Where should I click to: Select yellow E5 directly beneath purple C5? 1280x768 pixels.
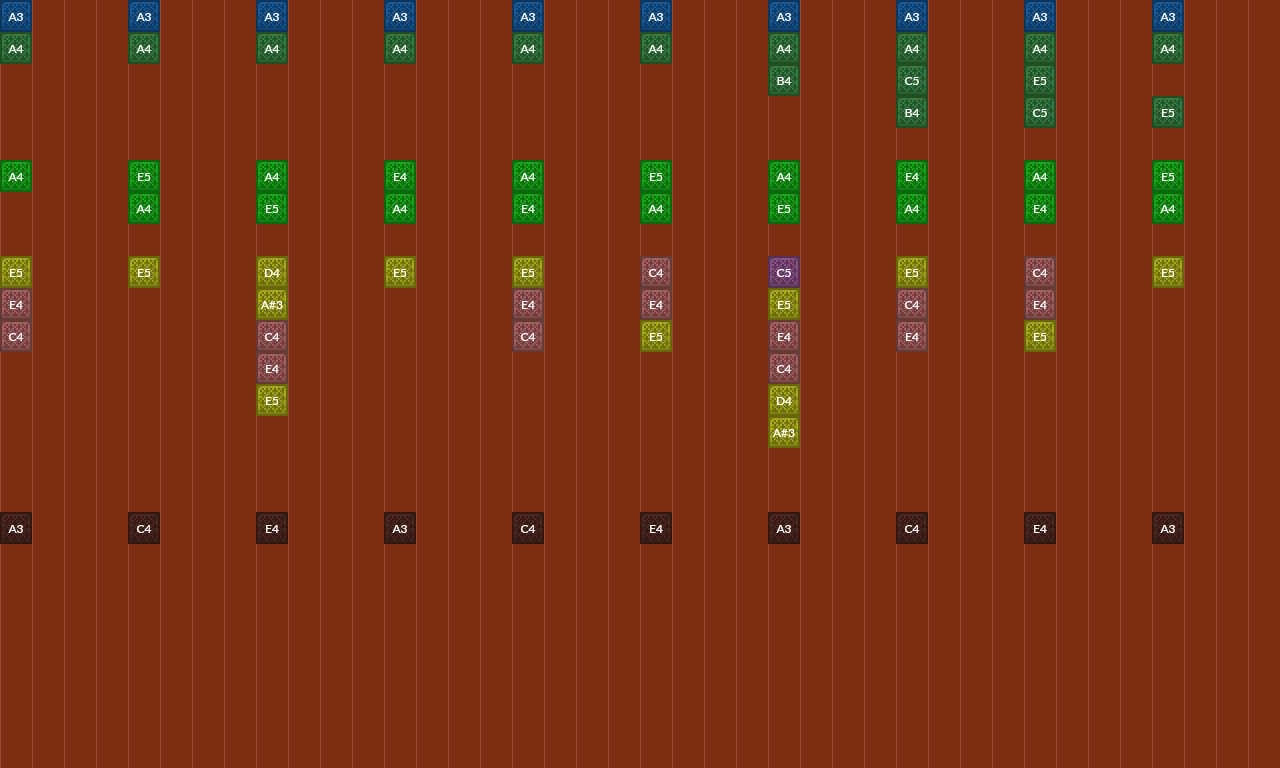click(x=784, y=304)
